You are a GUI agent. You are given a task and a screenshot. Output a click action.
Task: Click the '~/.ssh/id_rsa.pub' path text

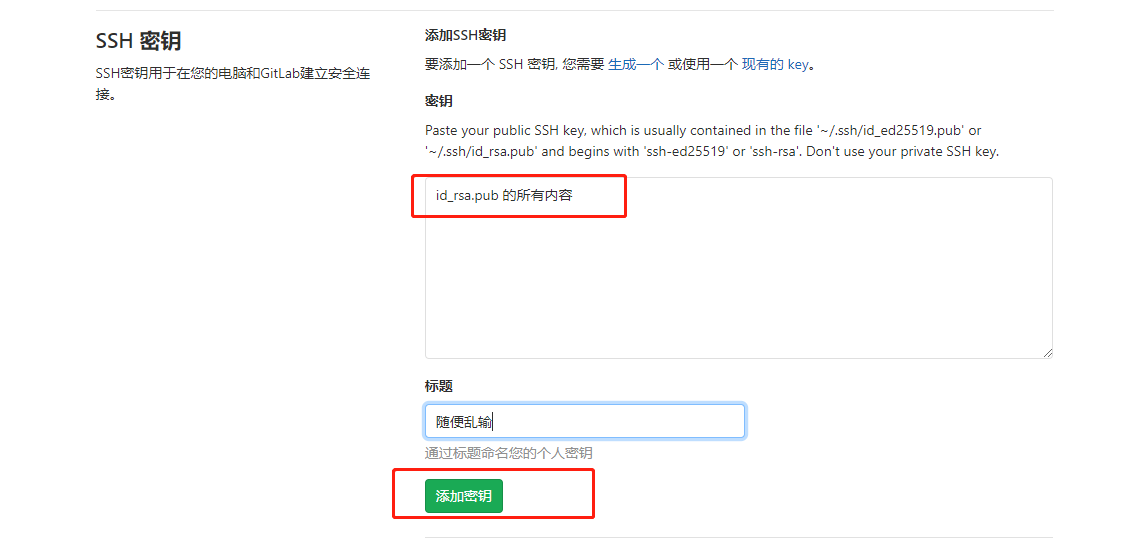(x=481, y=152)
